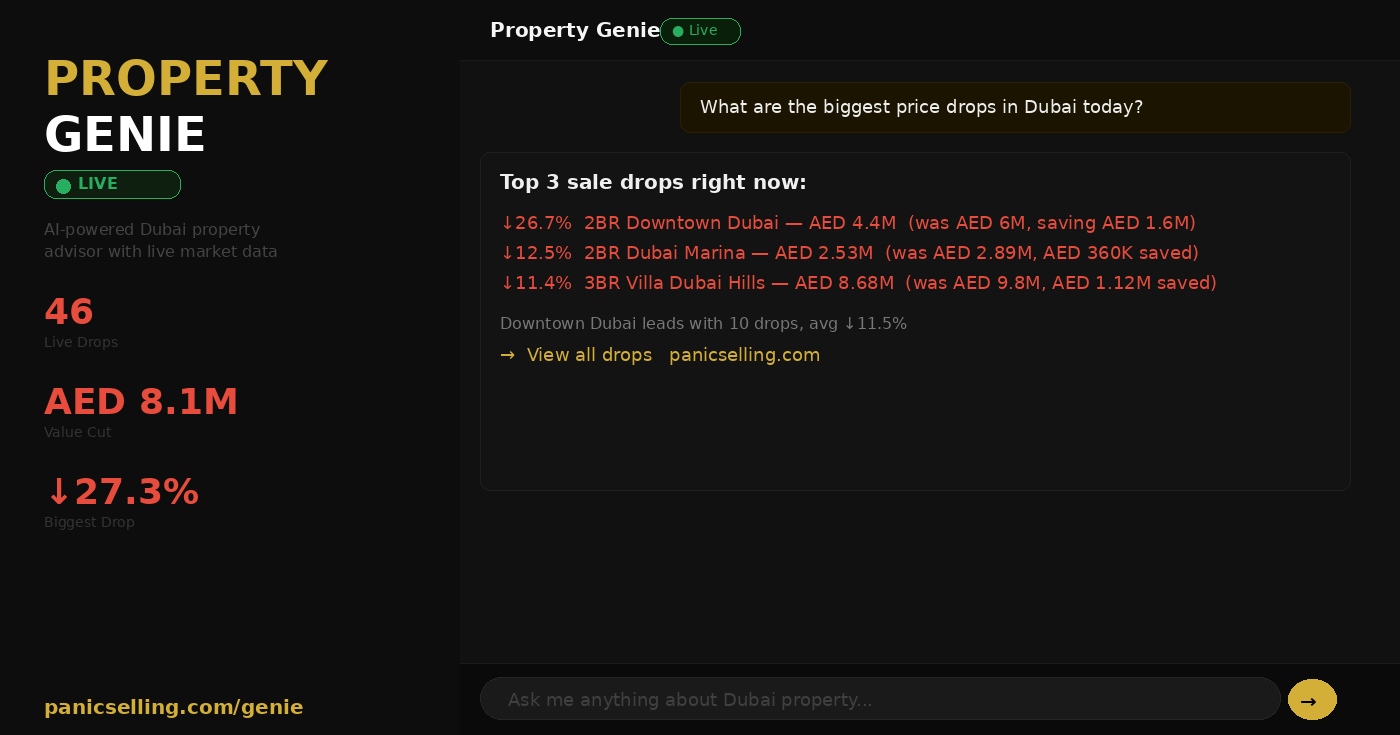Screen dimensions: 1400x735
Task: Open the panicselling.com link in the reply
Action: pyautogui.click(x=744, y=355)
